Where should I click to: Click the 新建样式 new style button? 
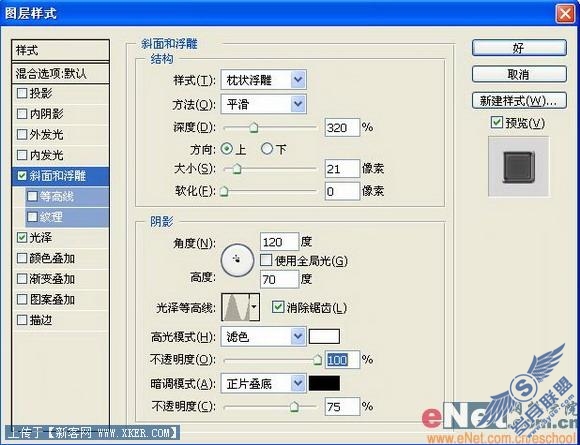click(x=519, y=101)
